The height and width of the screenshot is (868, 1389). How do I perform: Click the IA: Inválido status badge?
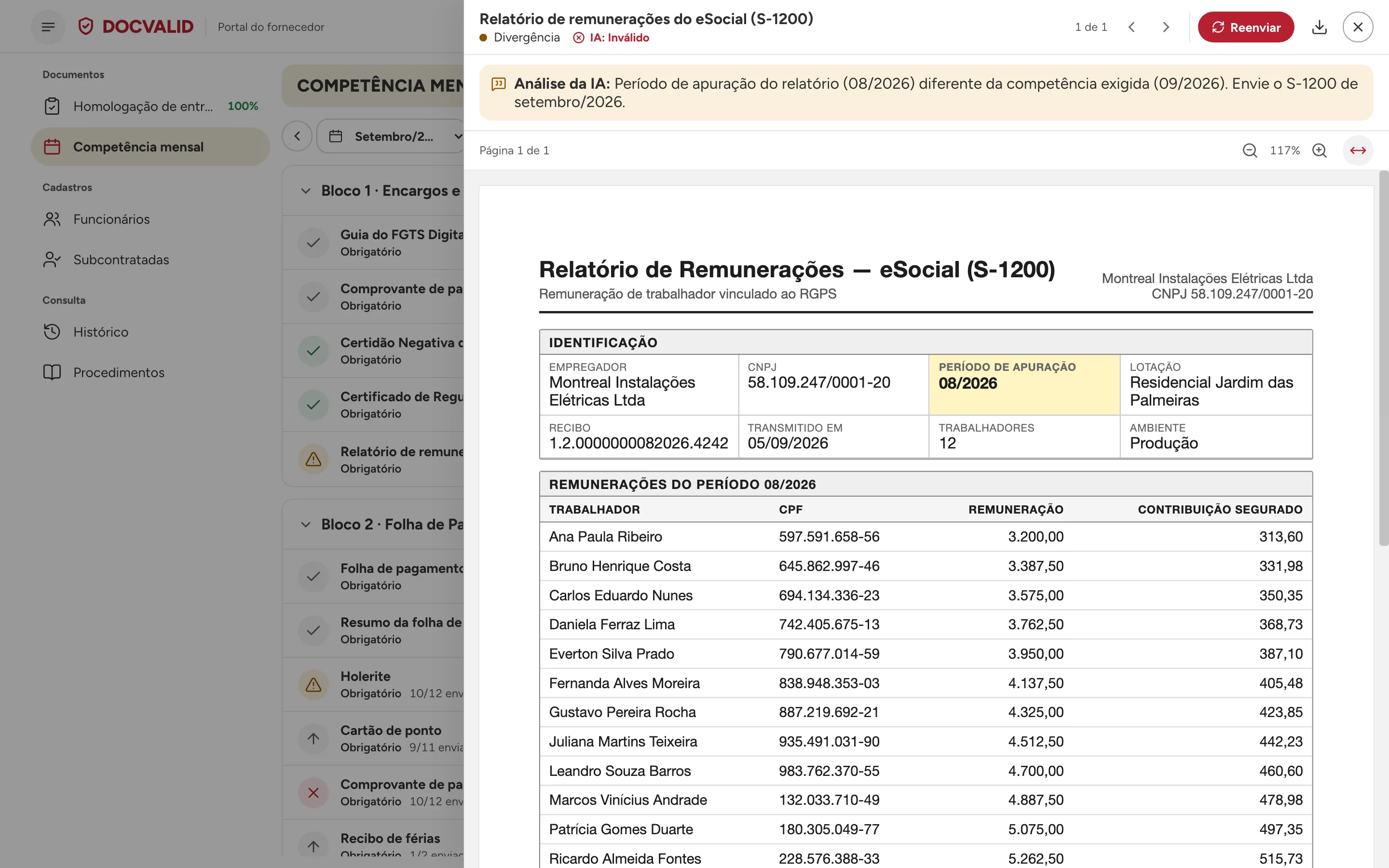(611, 38)
